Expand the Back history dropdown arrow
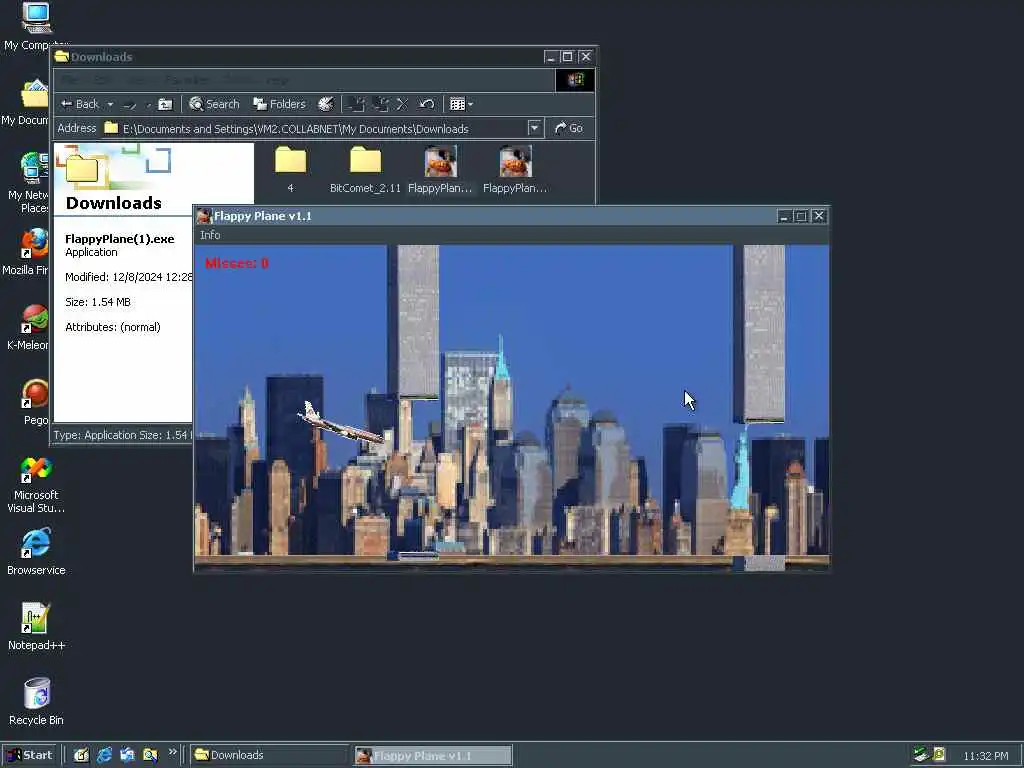1024x768 pixels. tap(110, 104)
